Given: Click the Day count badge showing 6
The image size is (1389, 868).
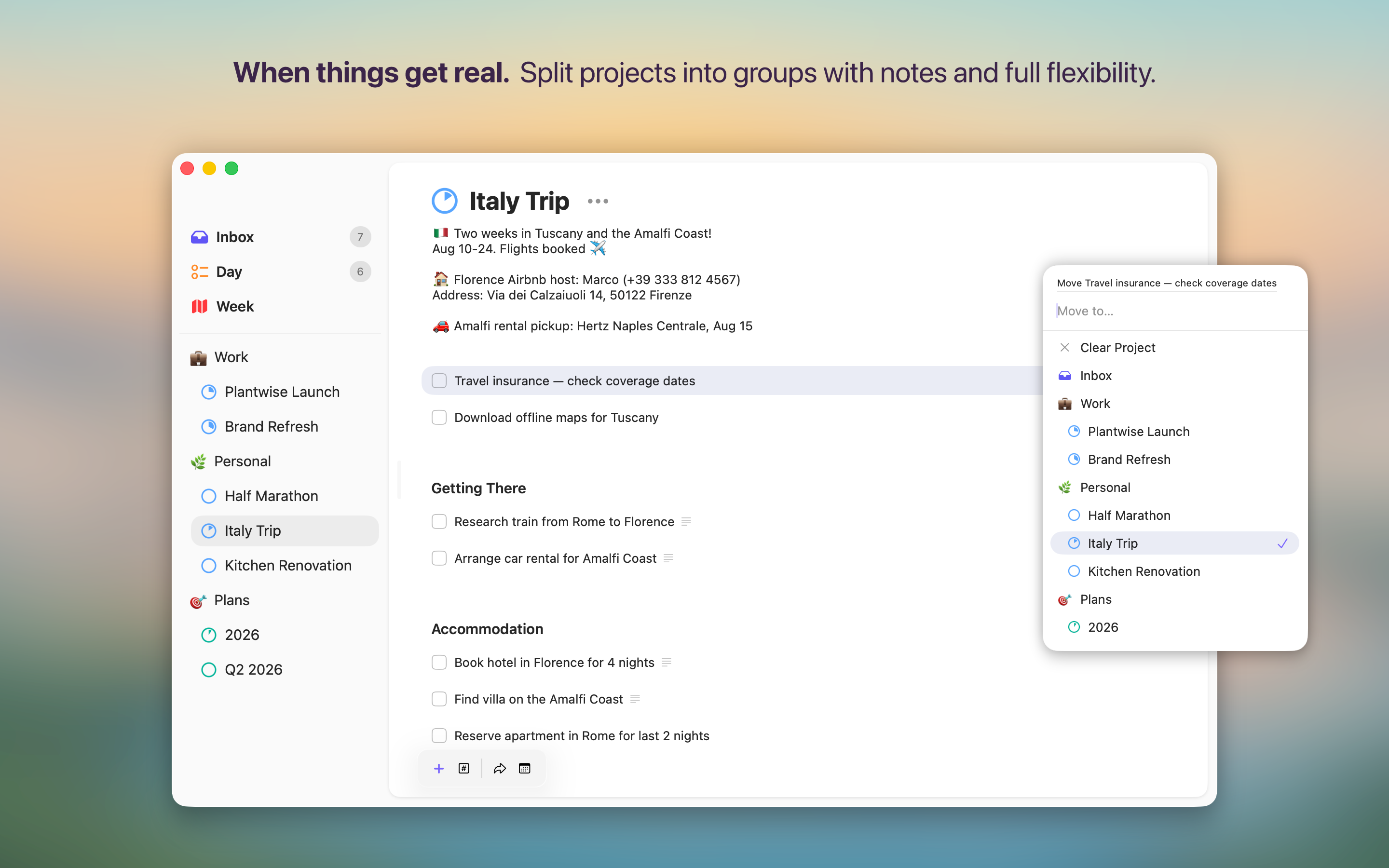Looking at the screenshot, I should [360, 271].
